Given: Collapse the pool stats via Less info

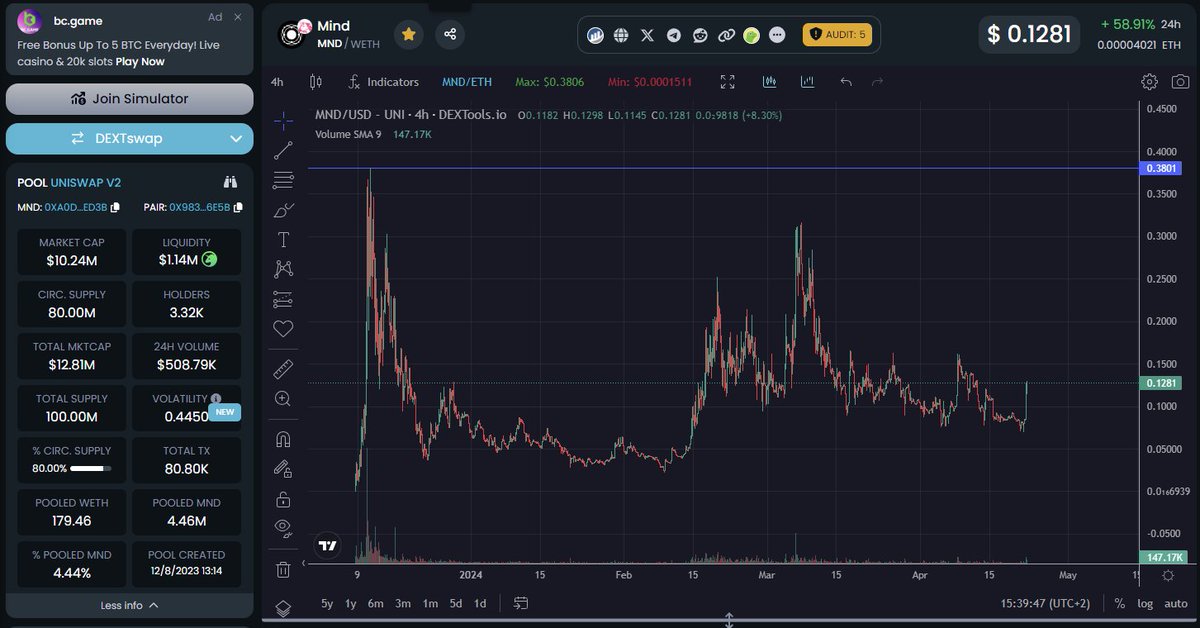Looking at the screenshot, I should [129, 606].
